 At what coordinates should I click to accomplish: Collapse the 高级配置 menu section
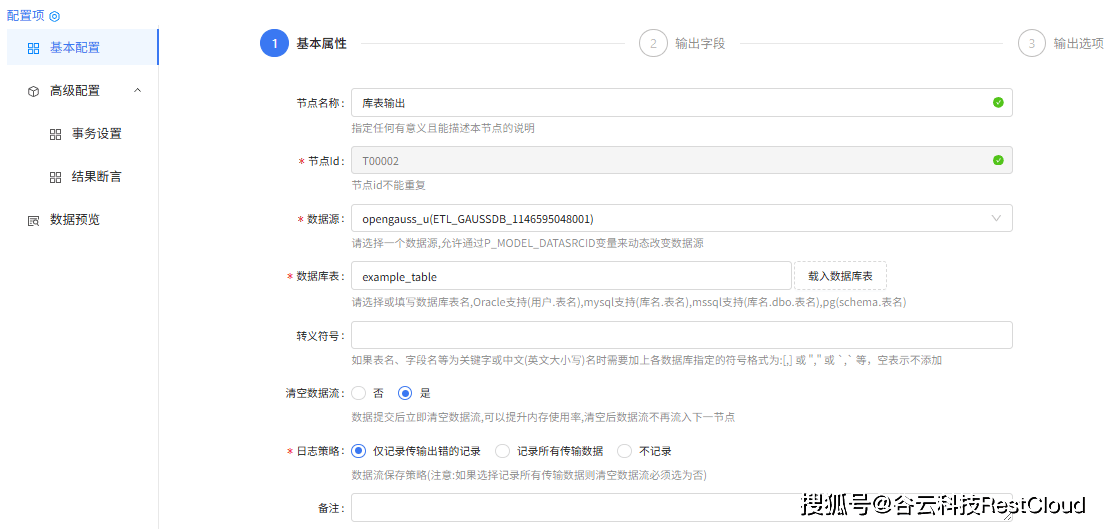pyautogui.click(x=138, y=91)
